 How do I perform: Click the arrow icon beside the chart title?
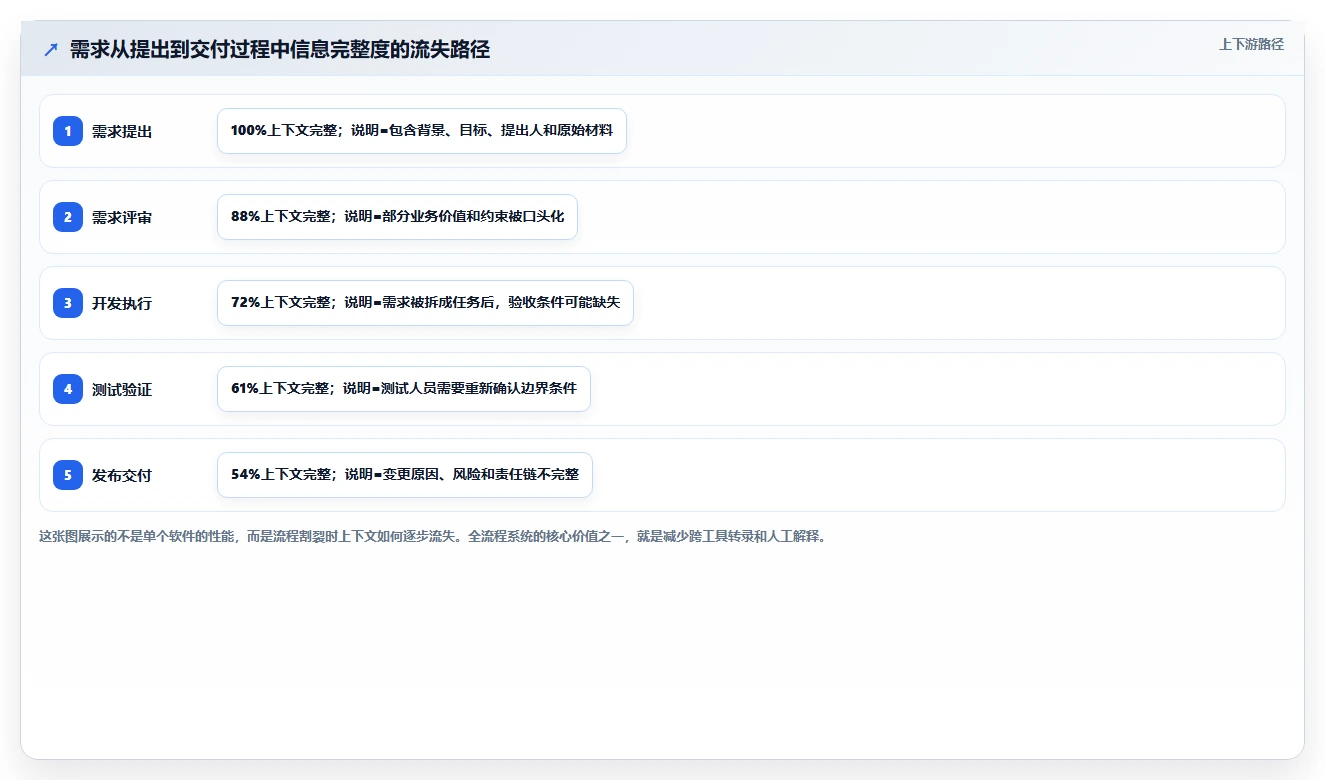coord(51,50)
